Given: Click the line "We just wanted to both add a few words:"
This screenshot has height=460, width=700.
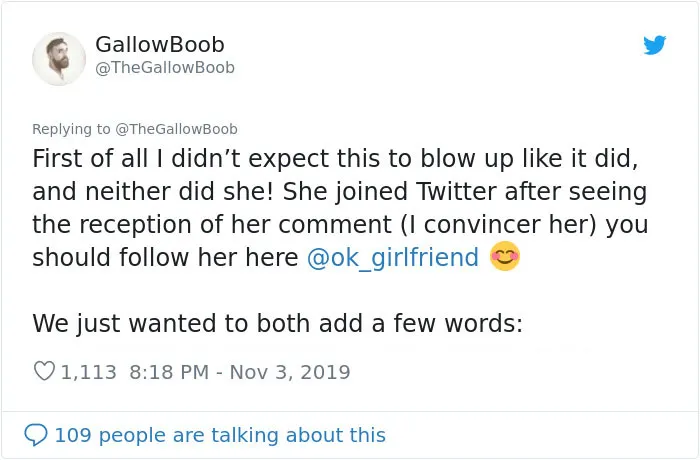Looking at the screenshot, I should coord(277,323).
